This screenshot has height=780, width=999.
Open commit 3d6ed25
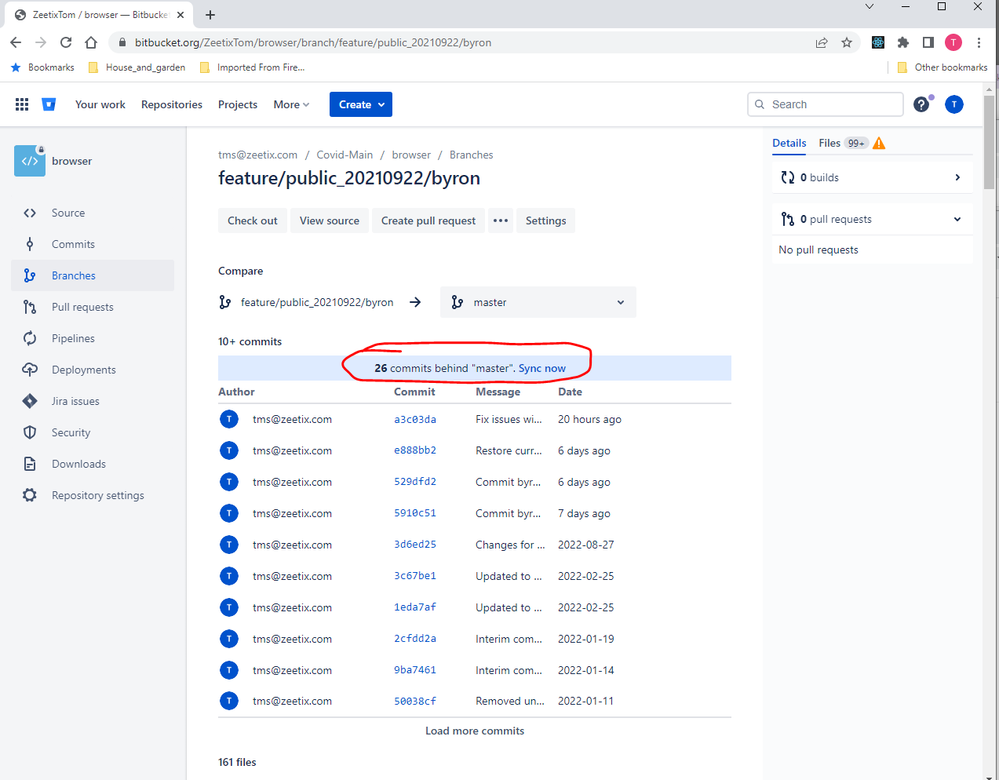[x=415, y=545]
